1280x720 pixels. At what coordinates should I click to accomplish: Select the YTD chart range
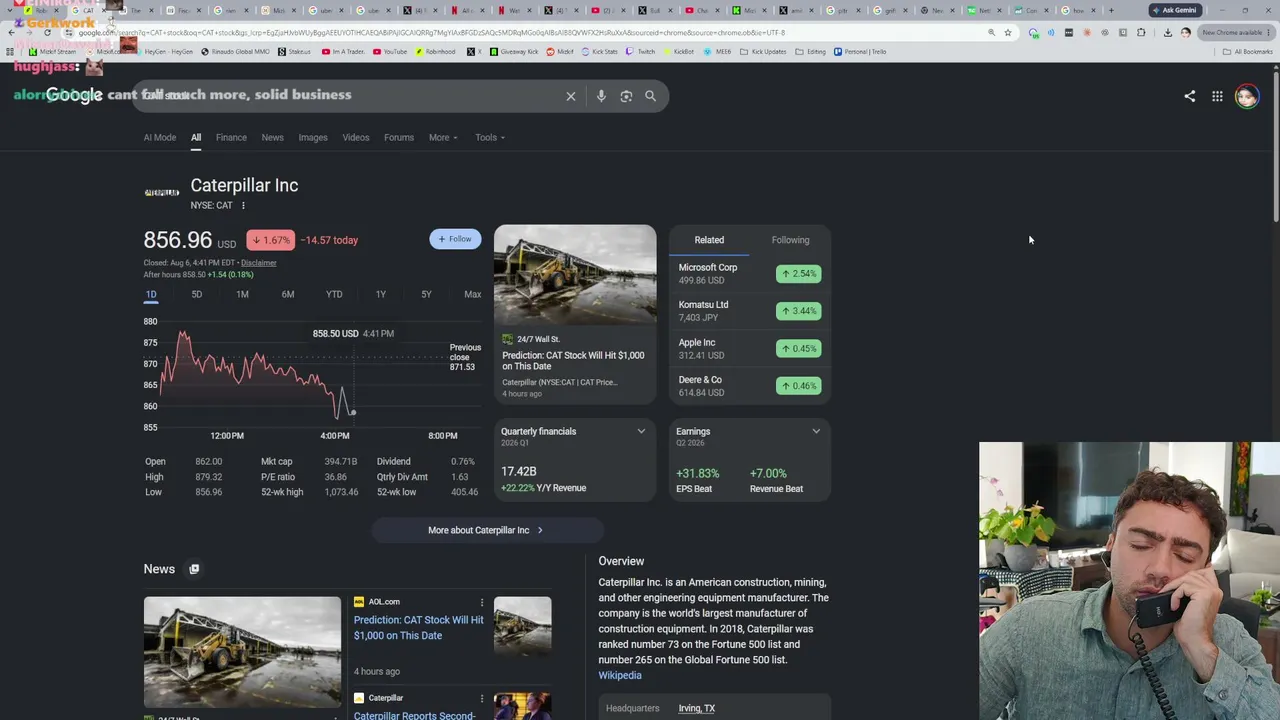pyautogui.click(x=334, y=295)
